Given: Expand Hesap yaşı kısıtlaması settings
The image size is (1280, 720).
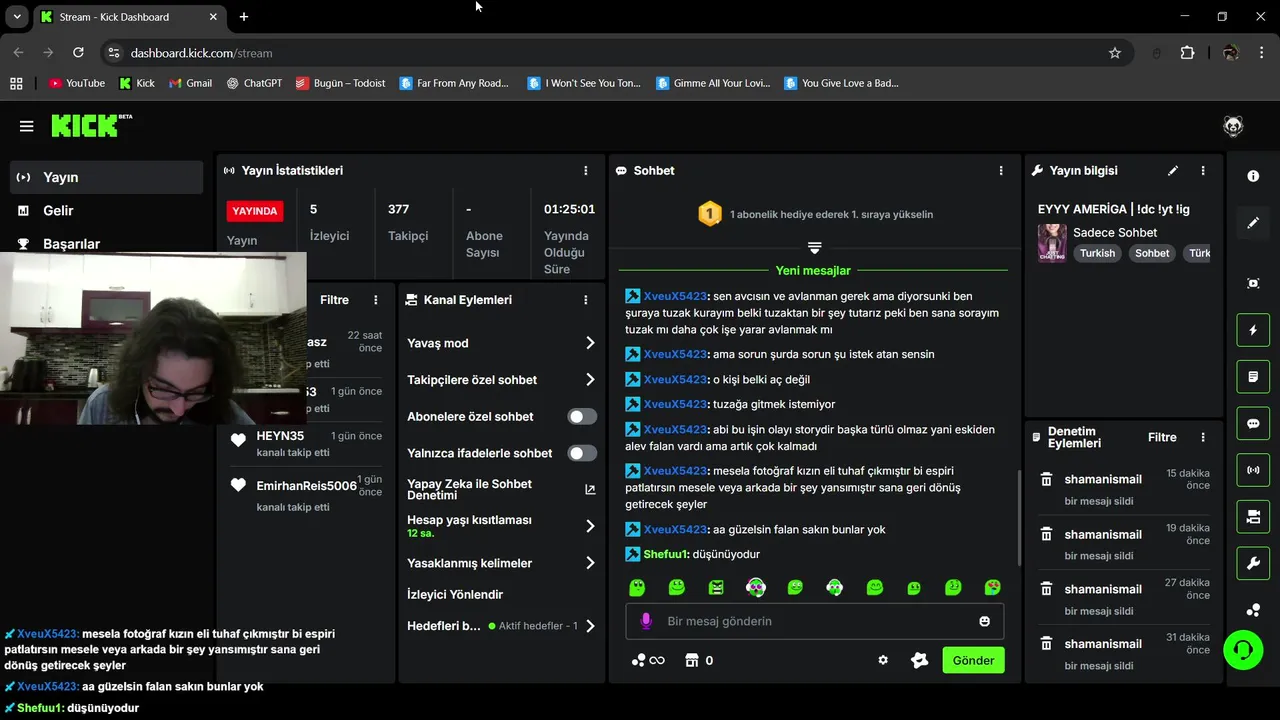Looking at the screenshot, I should pos(501,526).
